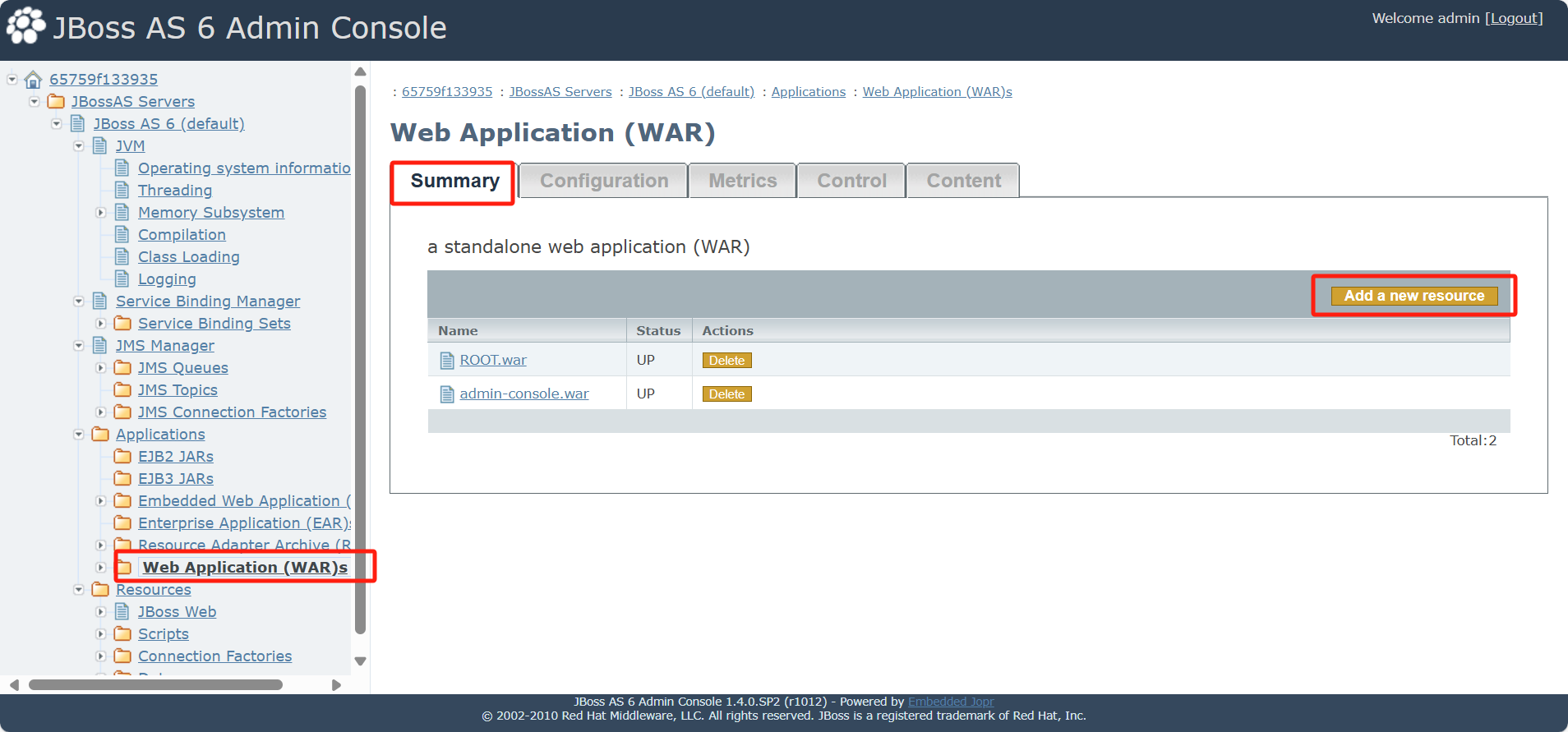Image resolution: width=1568 pixels, height=732 pixels.
Task: Open the Embedded Jopr footer link
Action: coord(951,702)
